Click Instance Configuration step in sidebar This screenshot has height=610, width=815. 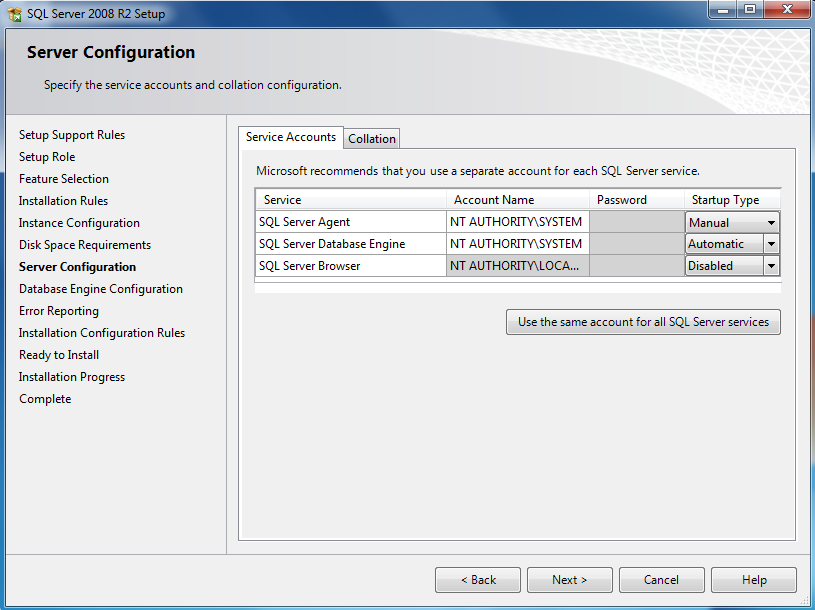point(79,223)
